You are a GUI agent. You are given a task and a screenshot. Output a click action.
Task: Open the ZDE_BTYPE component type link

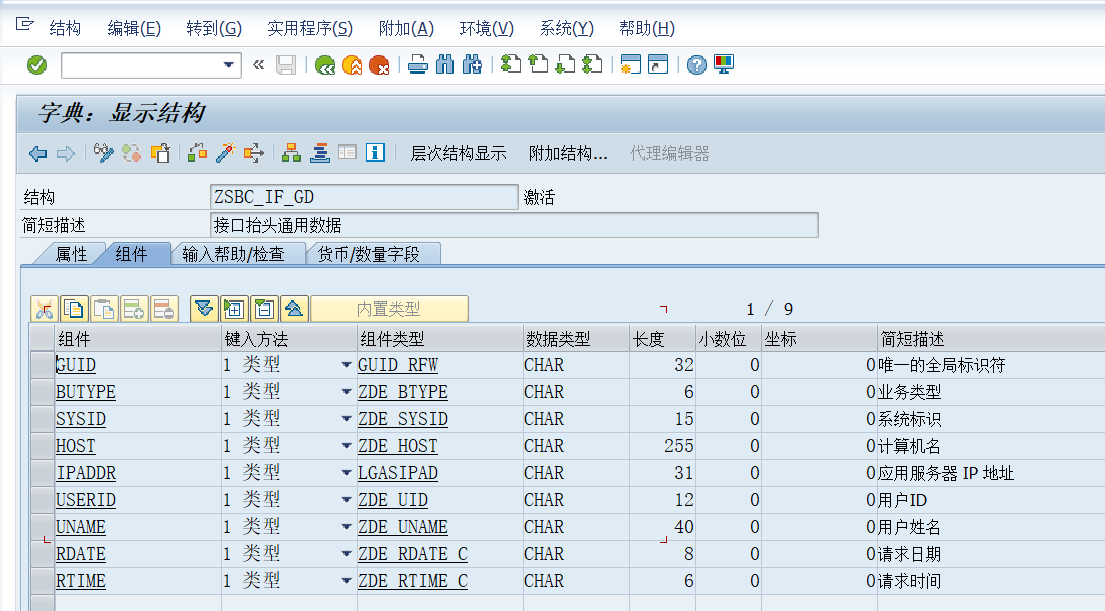[402, 392]
